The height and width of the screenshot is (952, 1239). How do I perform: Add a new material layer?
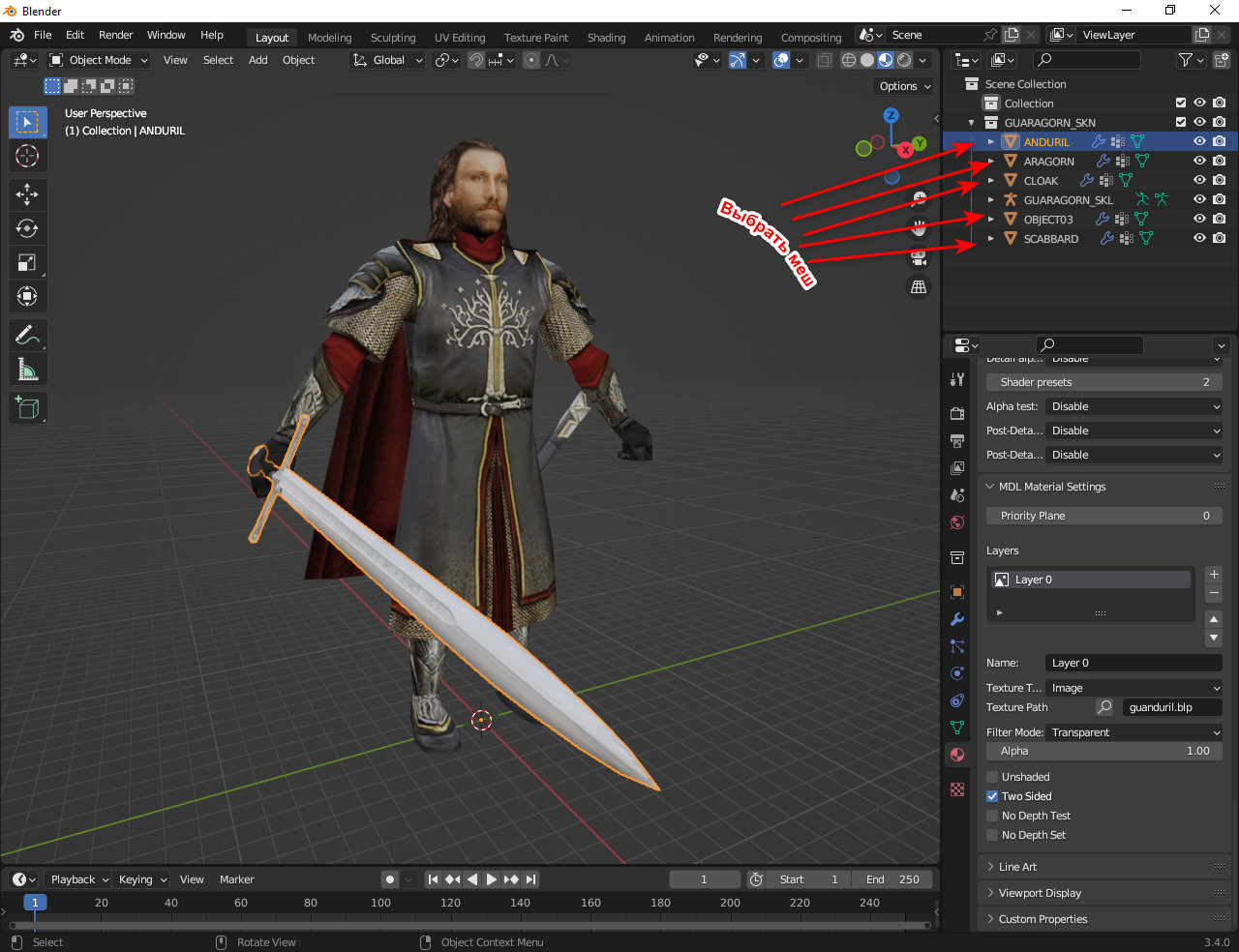tap(1214, 575)
